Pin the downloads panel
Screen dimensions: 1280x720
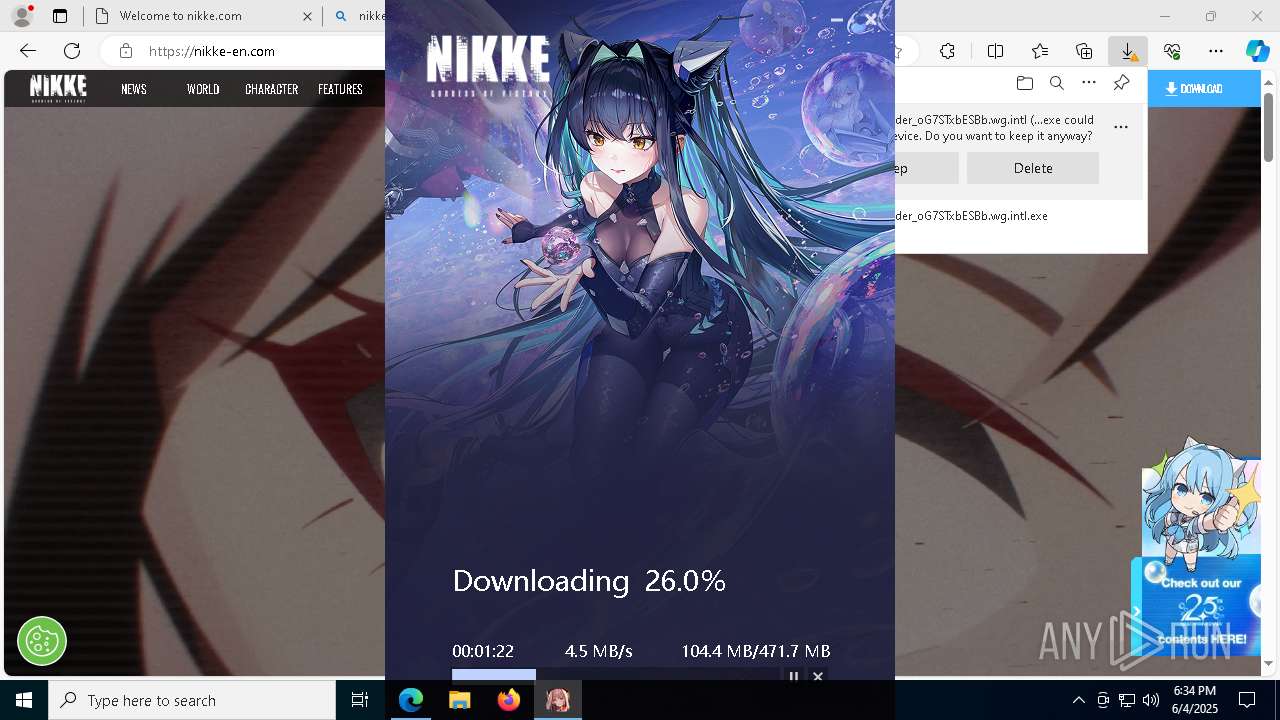[1121, 83]
